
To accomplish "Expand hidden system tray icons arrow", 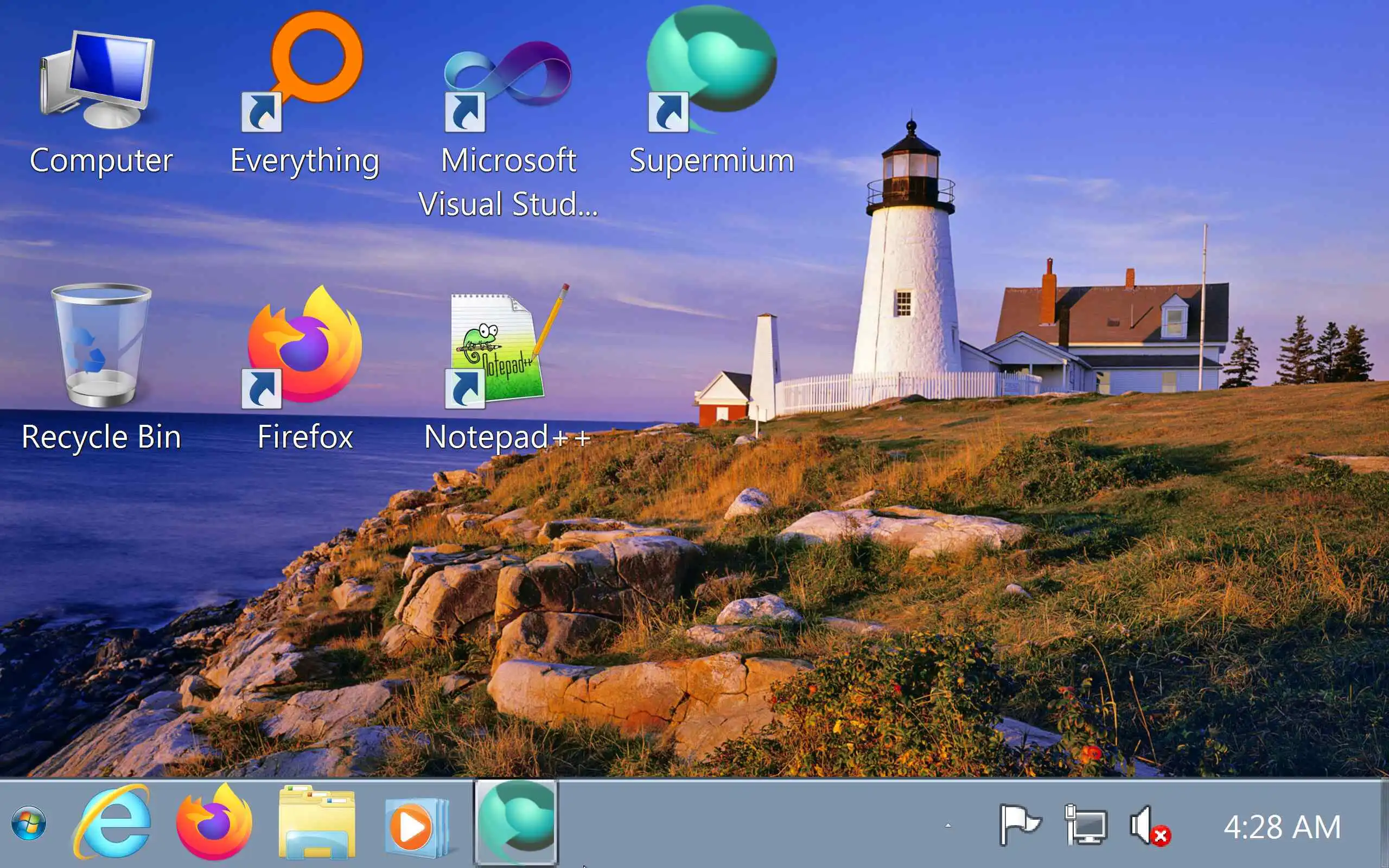I will point(948,826).
